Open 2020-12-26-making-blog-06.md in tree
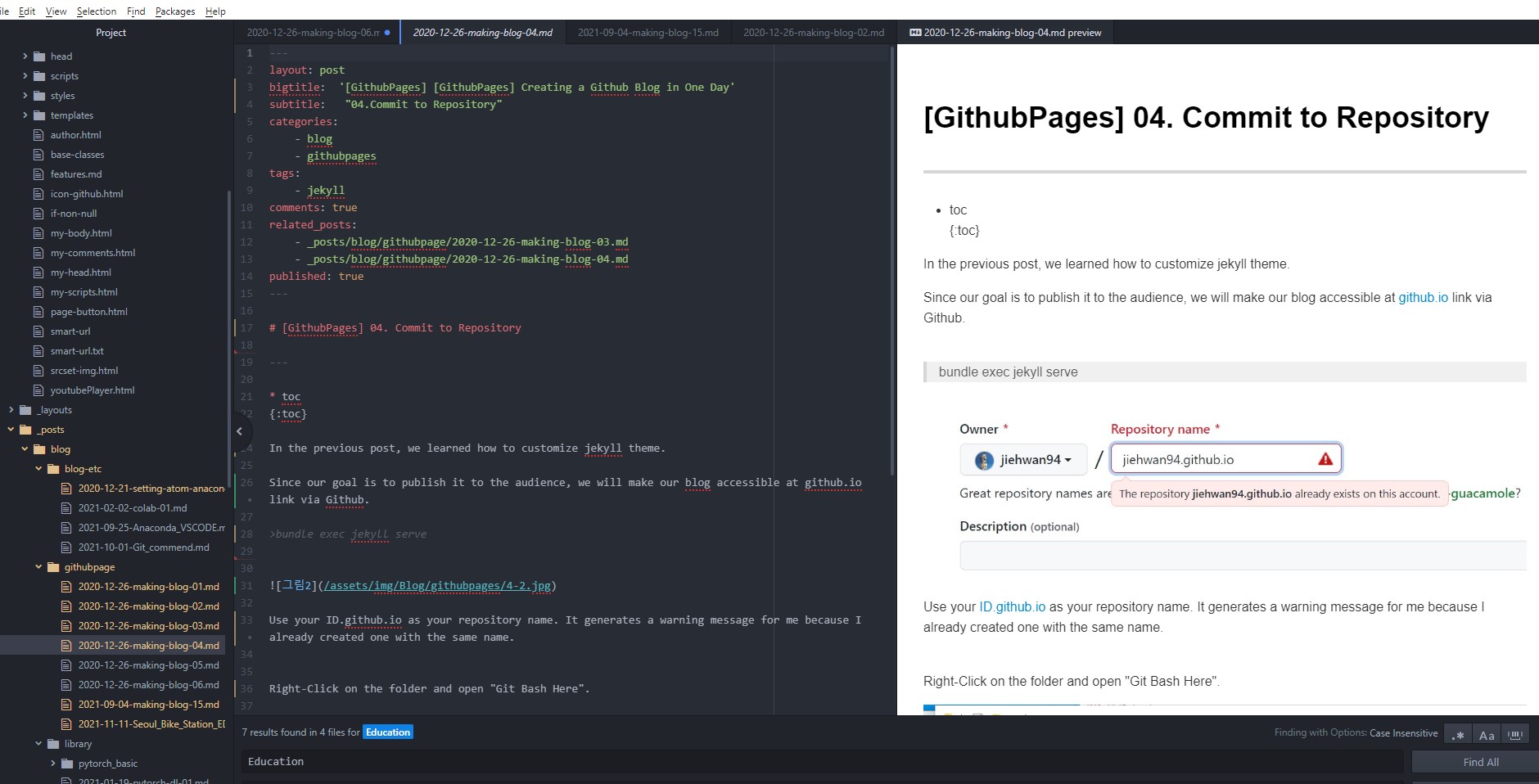 (149, 685)
